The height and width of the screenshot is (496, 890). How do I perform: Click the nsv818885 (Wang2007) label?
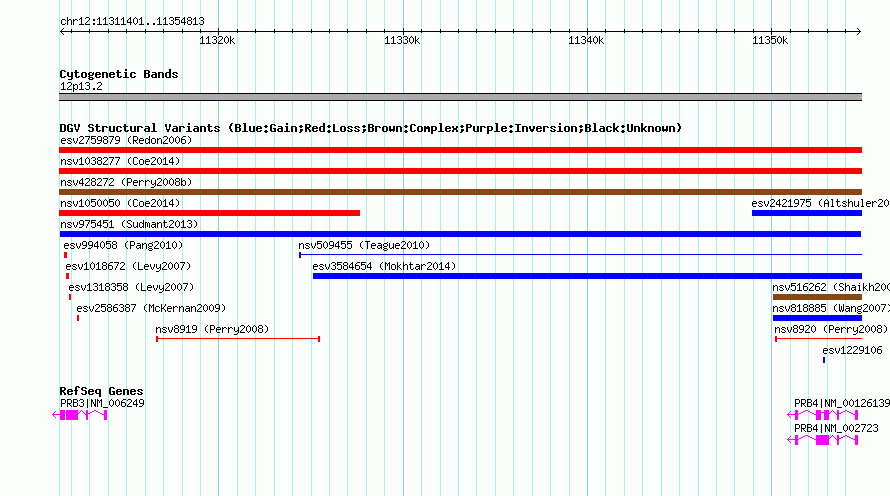click(830, 308)
